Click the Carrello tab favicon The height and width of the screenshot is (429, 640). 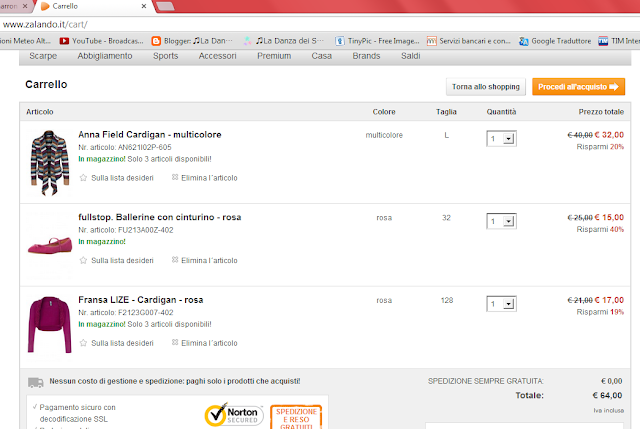[x=45, y=6]
